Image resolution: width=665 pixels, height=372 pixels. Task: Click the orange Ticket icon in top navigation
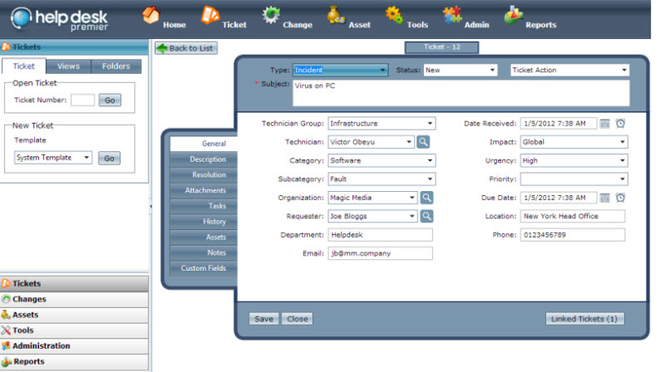210,15
